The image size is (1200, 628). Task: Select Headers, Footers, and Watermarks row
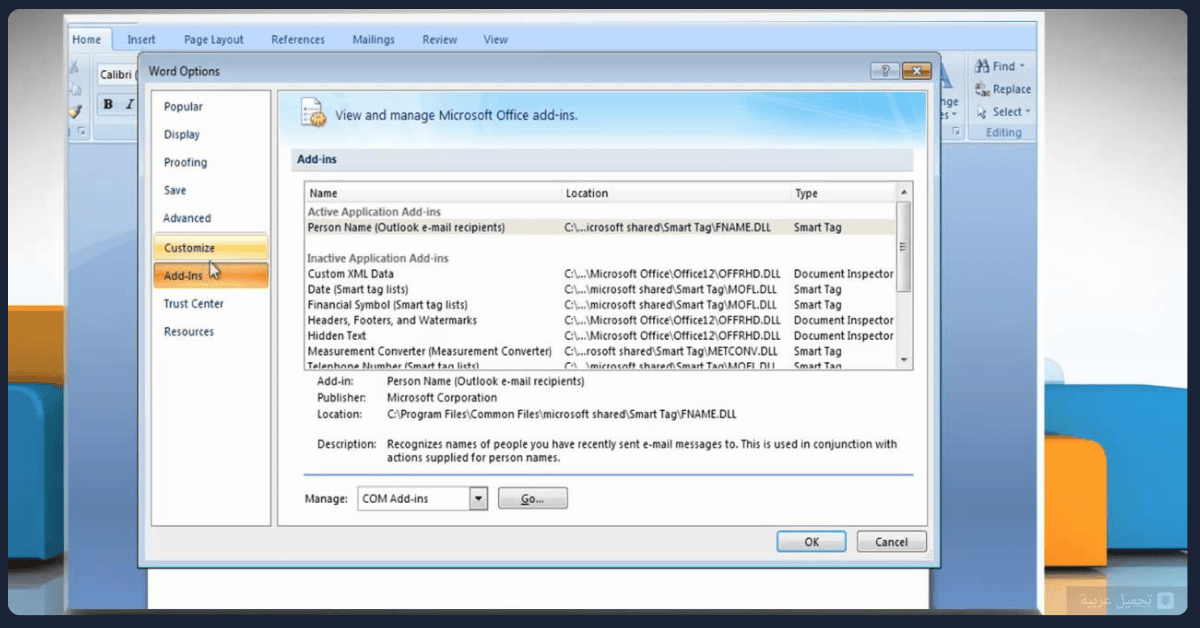[x=600, y=321]
